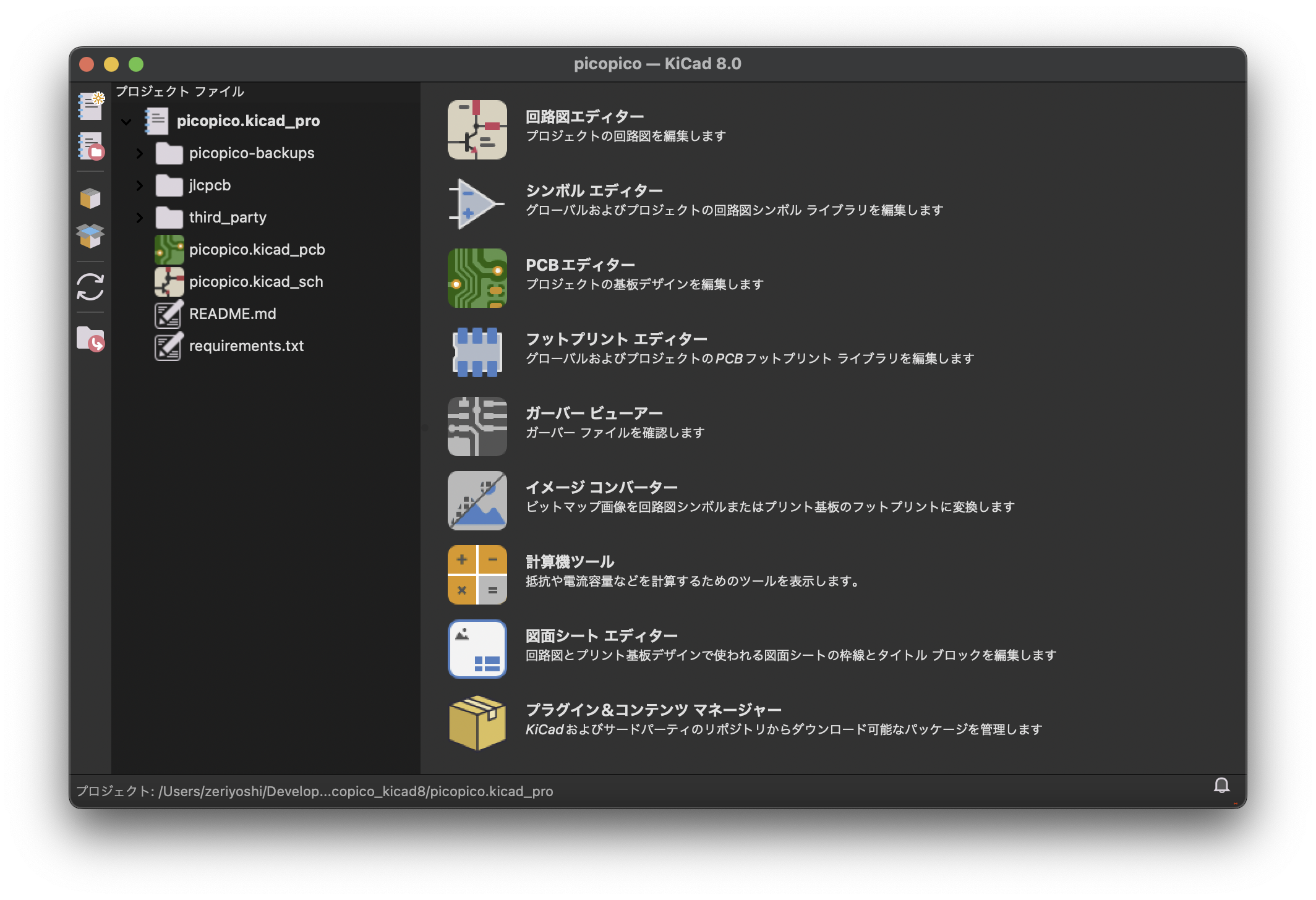Open the Symbol Editor (シンボル エディター) icon
This screenshot has width=1316, height=900.
coord(477,204)
